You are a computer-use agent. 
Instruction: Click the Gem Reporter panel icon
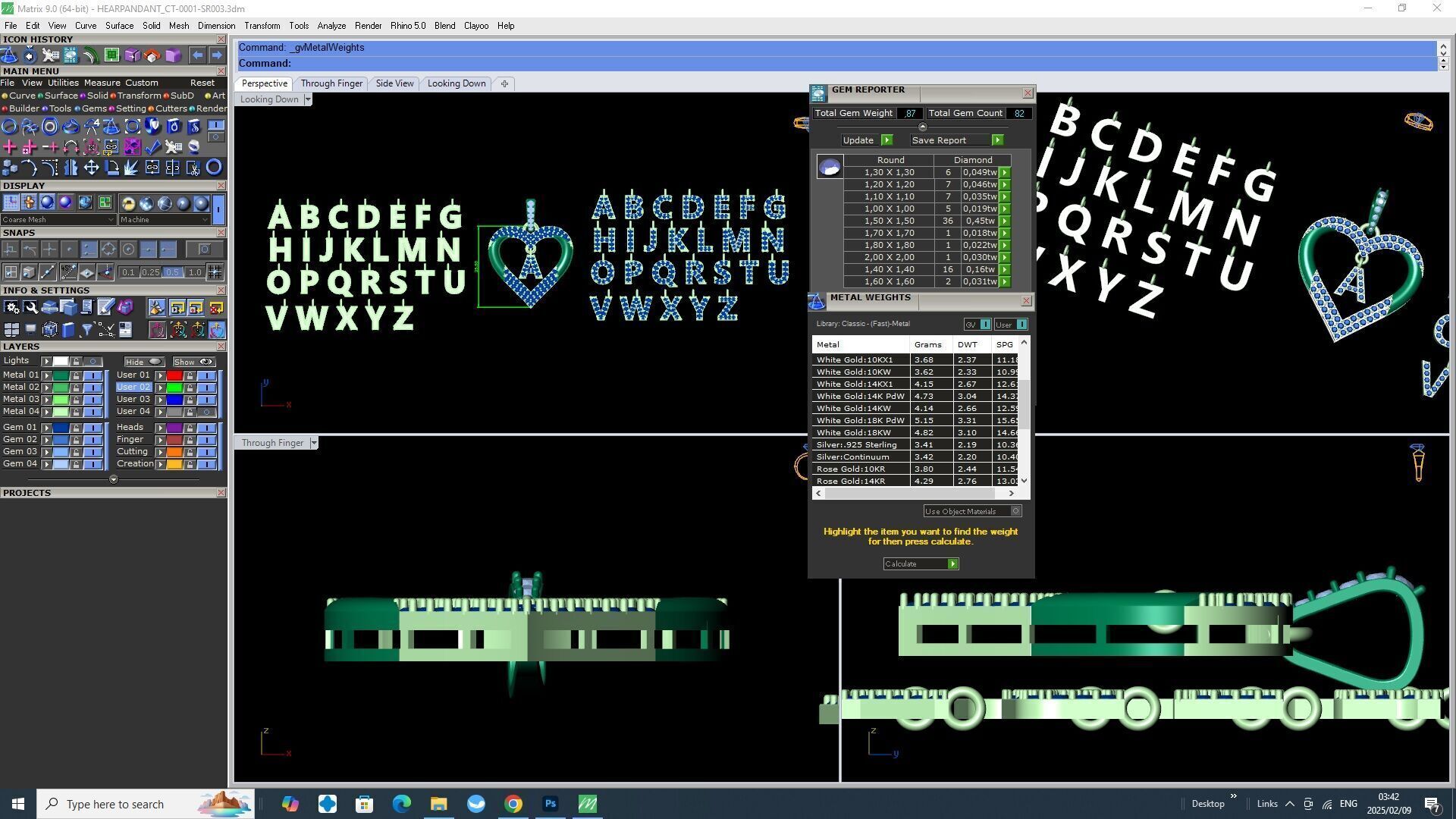[x=817, y=93]
